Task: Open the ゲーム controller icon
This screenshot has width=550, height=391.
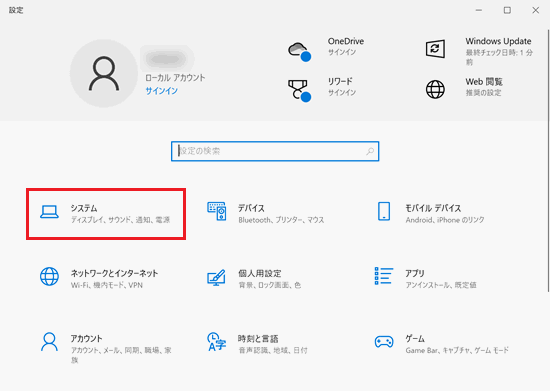Action: 384,342
